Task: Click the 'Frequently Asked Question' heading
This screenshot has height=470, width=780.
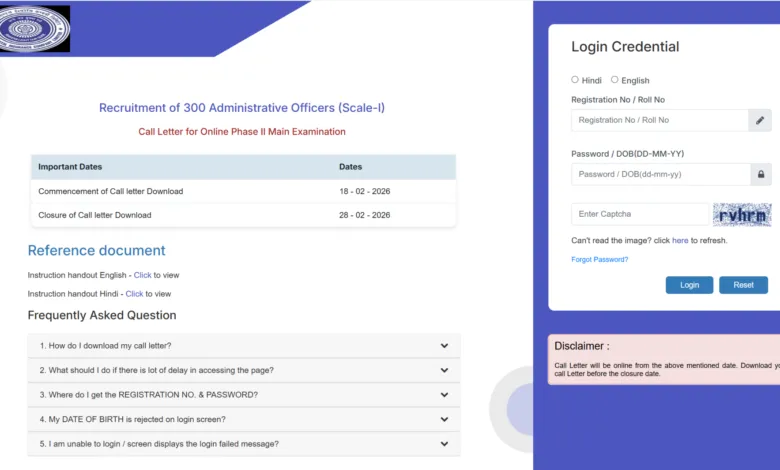Action: 102,315
